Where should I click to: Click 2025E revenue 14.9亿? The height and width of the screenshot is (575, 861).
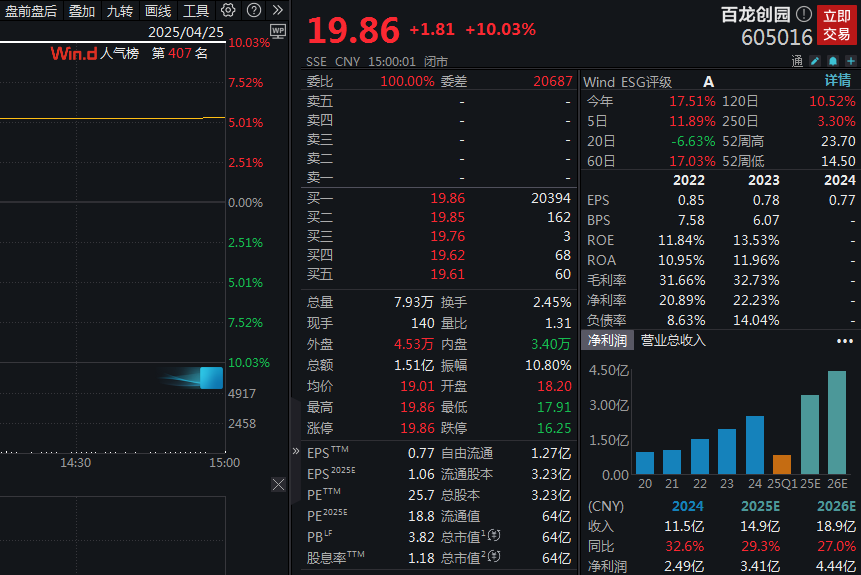[x=760, y=526]
